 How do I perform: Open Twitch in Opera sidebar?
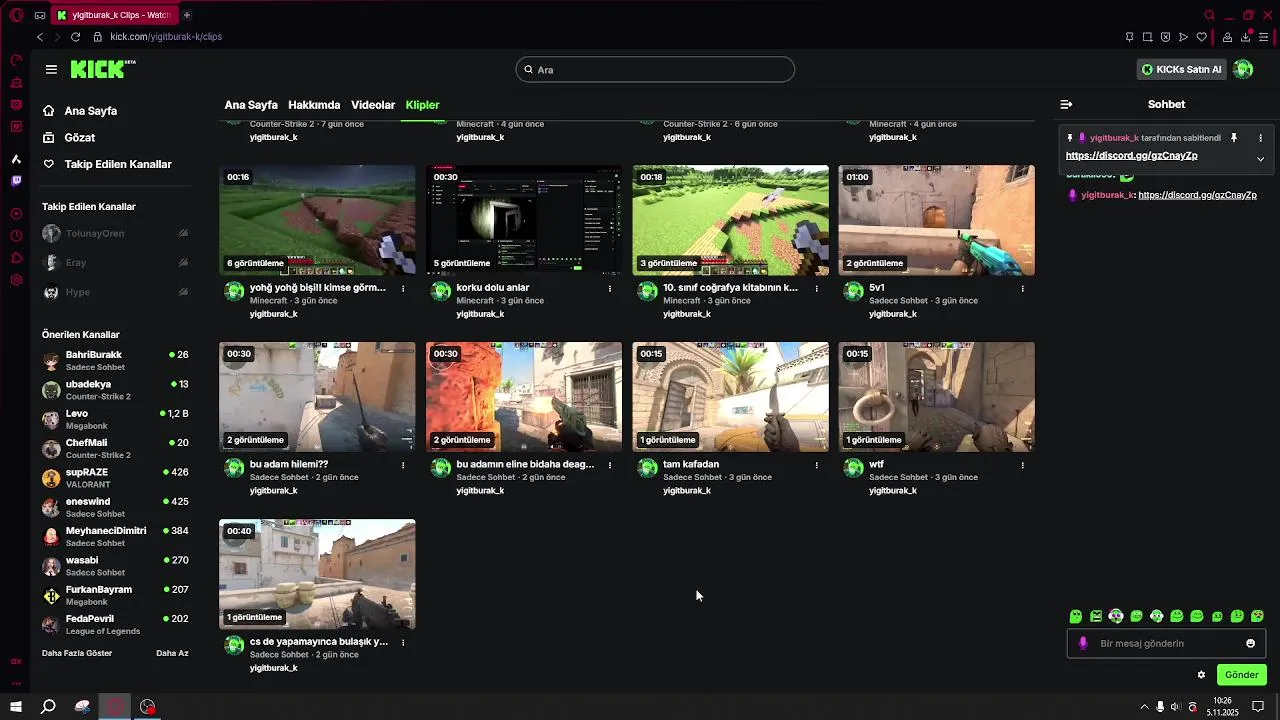pyautogui.click(x=16, y=181)
